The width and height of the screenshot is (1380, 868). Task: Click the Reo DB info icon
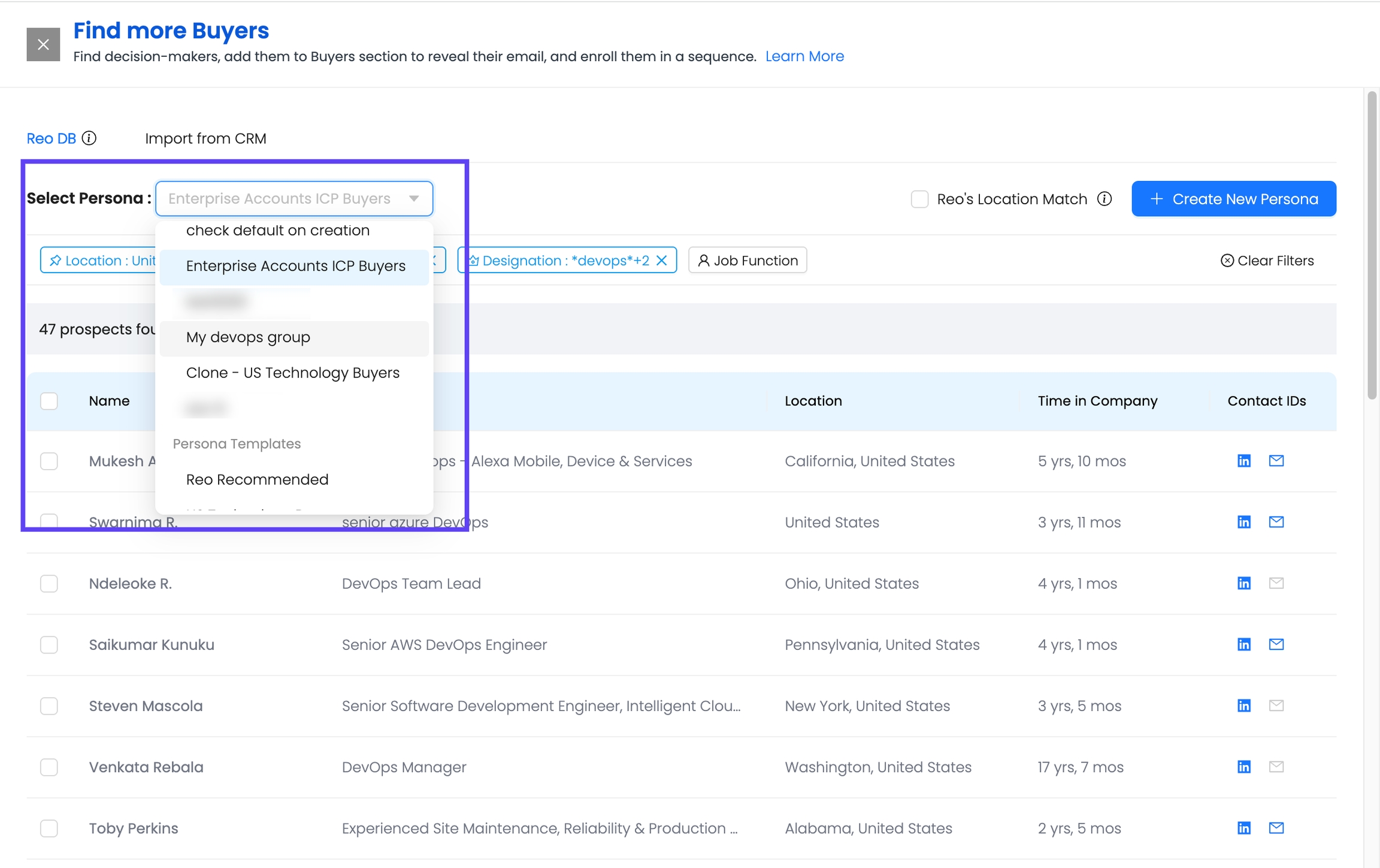89,138
